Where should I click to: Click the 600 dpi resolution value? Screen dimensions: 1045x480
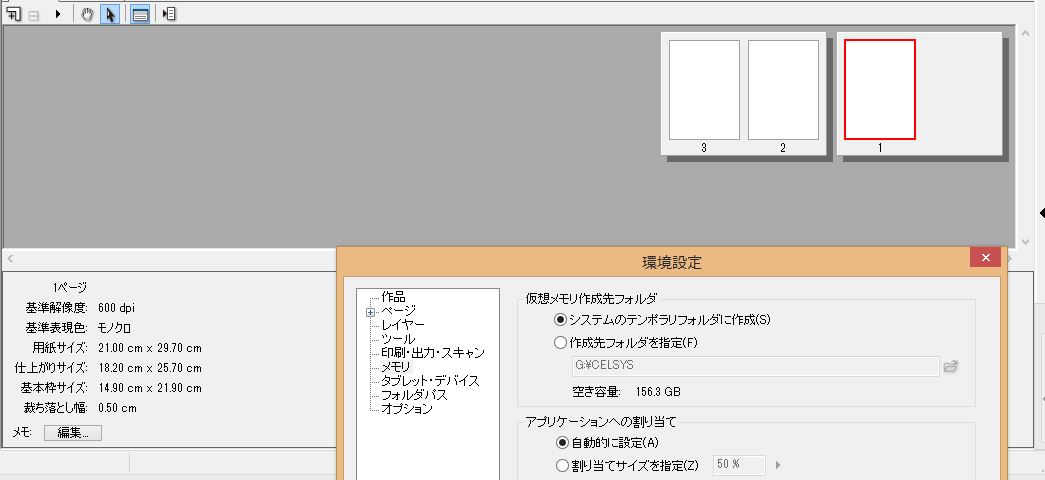[x=117, y=308]
